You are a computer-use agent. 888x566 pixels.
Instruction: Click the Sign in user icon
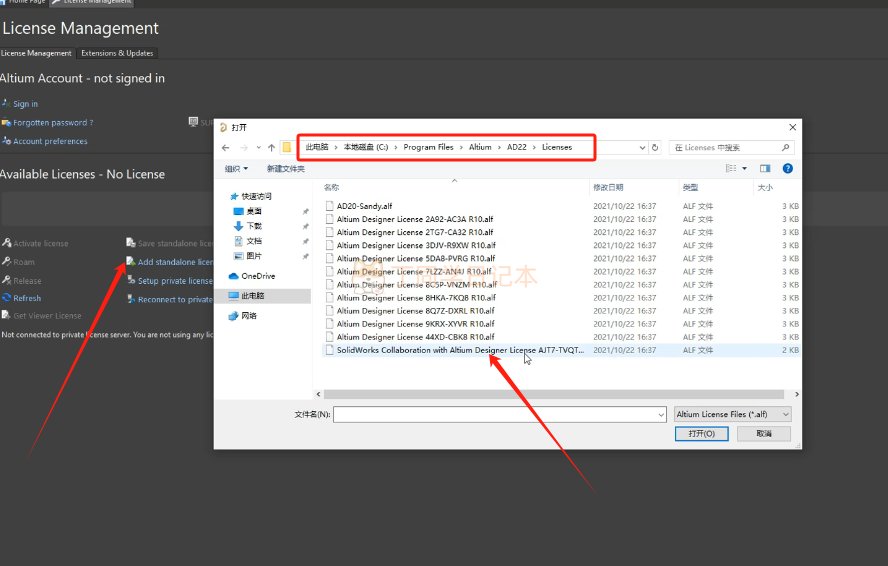[x=6, y=104]
